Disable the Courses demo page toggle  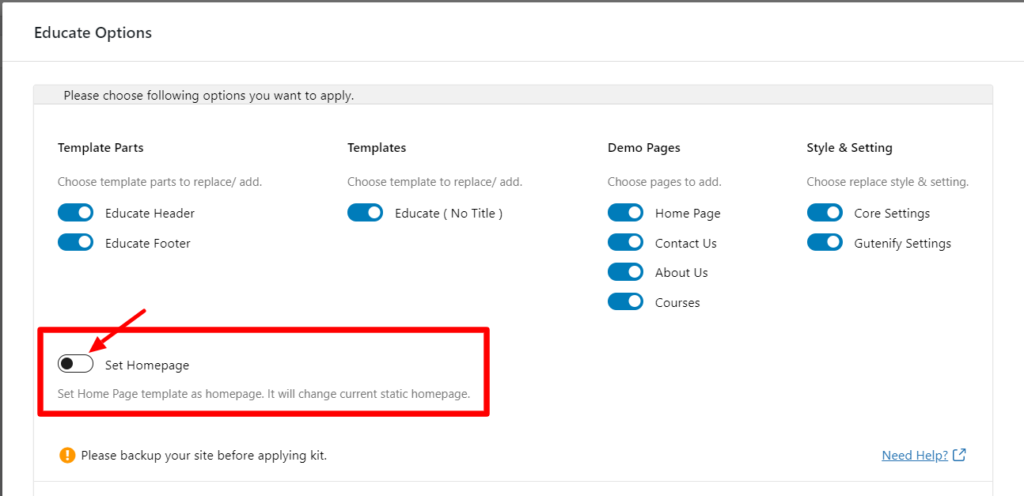point(626,302)
